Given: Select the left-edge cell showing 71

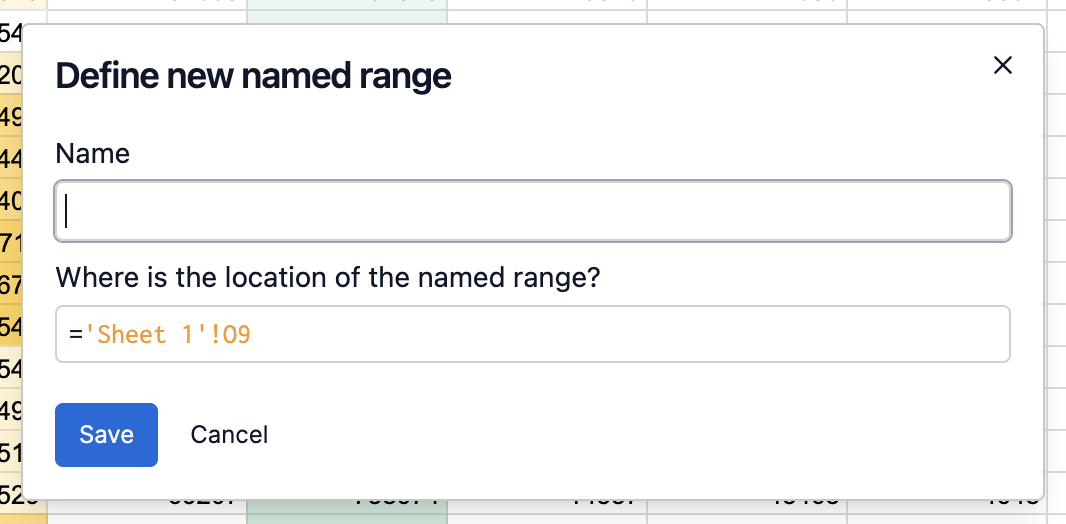Looking at the screenshot, I should [11, 242].
